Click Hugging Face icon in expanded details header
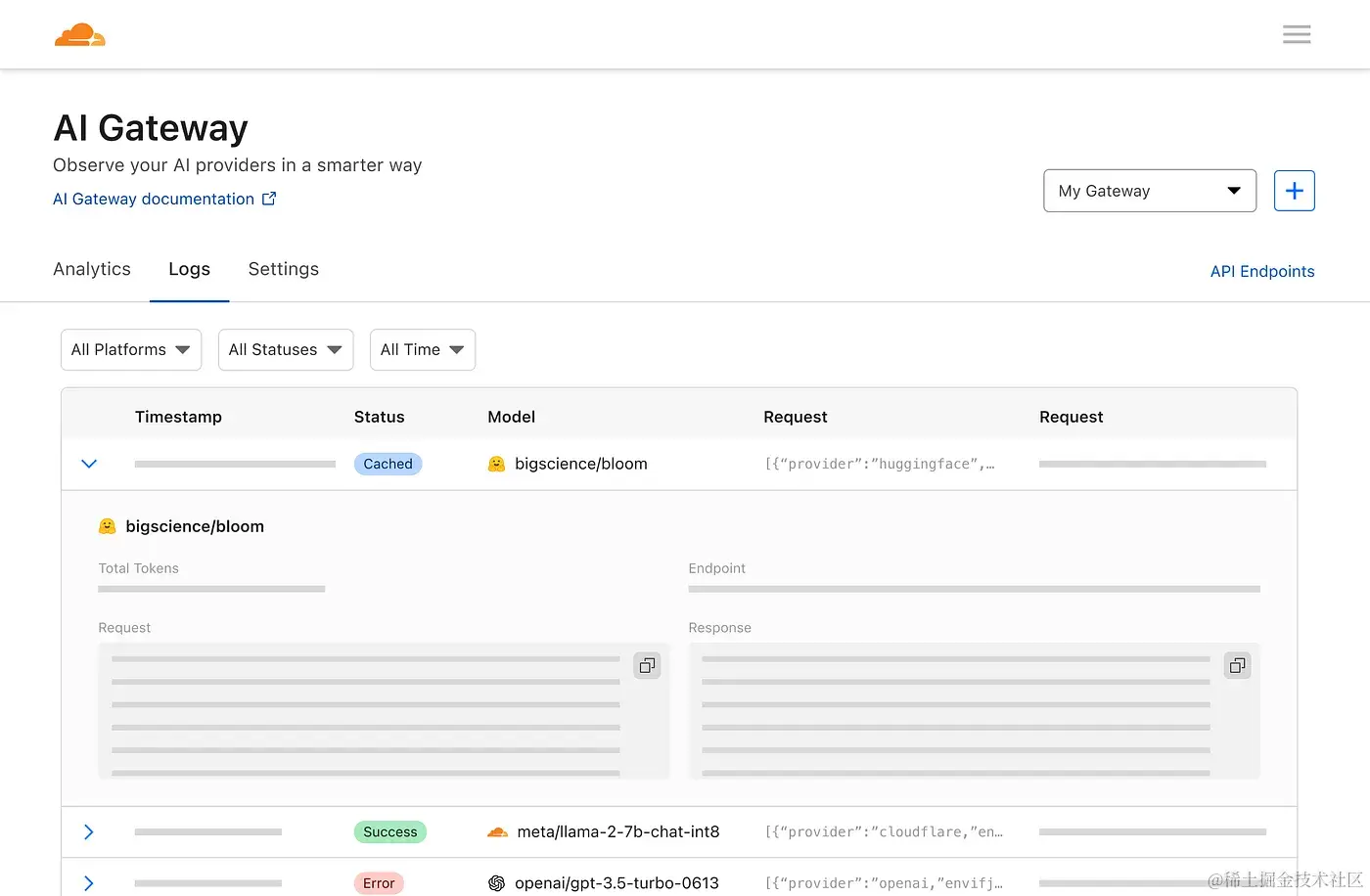Viewport: 1370px width, 896px height. click(x=107, y=526)
